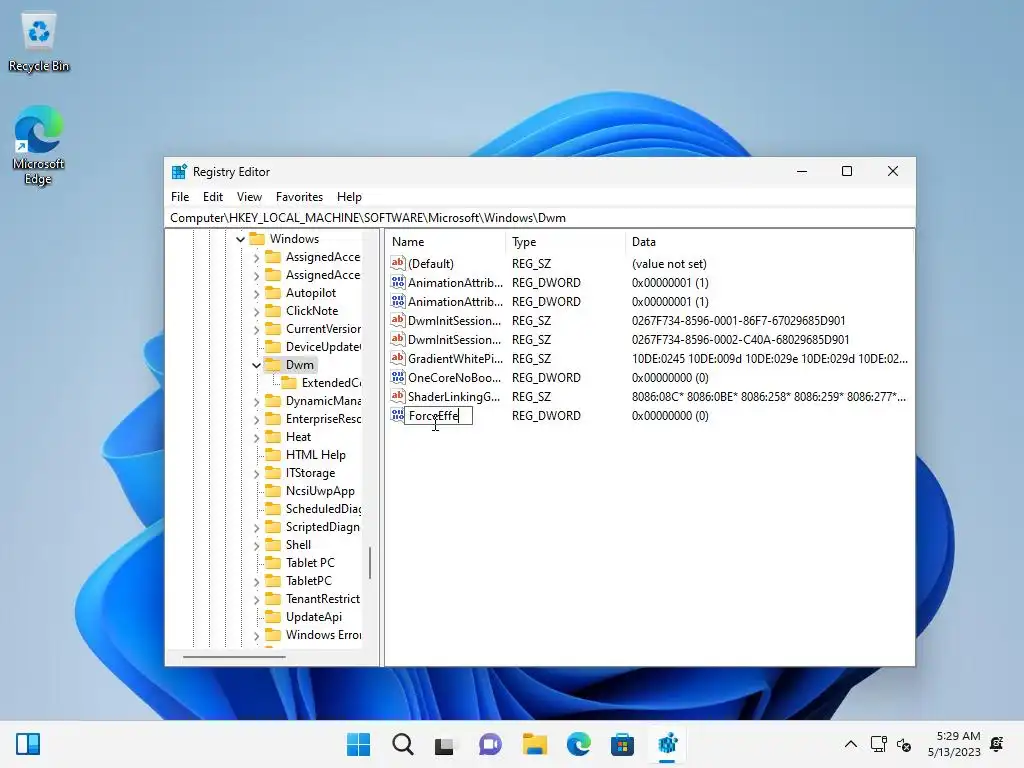The image size is (1024, 768).
Task: Open the Favorites menu
Action: point(299,197)
